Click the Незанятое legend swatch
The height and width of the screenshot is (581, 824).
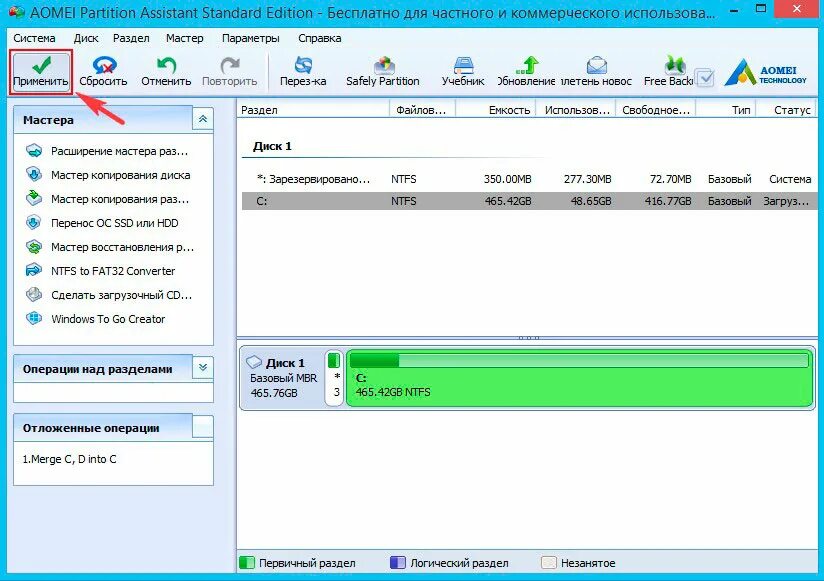549,563
